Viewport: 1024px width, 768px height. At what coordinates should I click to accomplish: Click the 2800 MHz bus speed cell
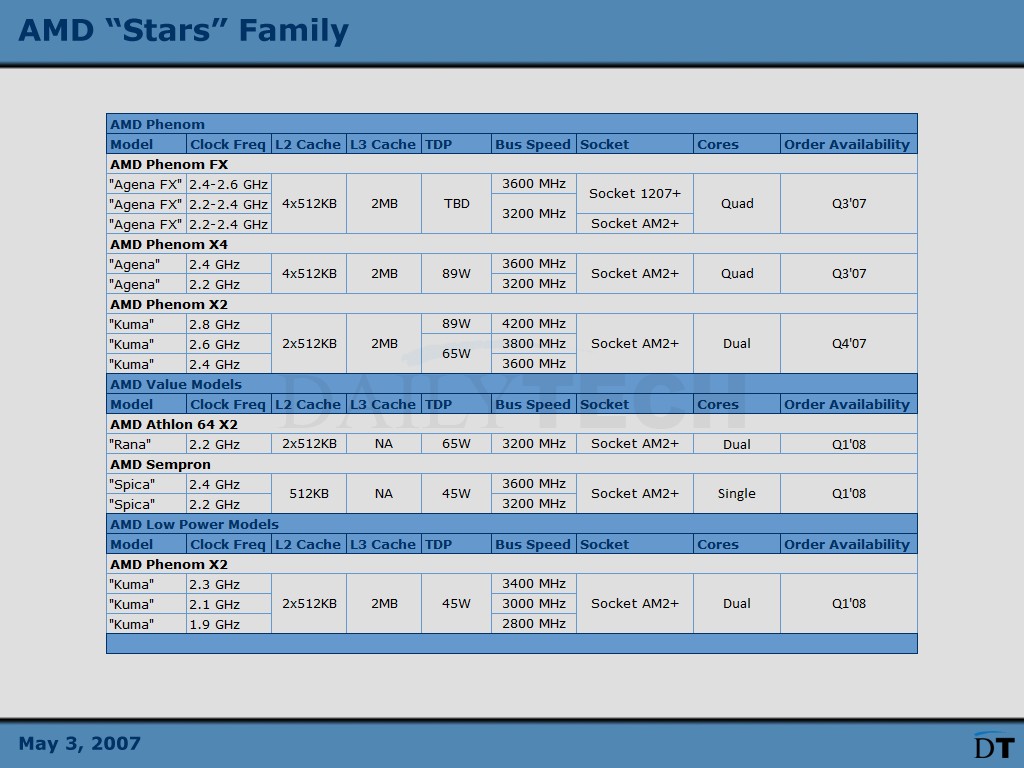point(533,624)
